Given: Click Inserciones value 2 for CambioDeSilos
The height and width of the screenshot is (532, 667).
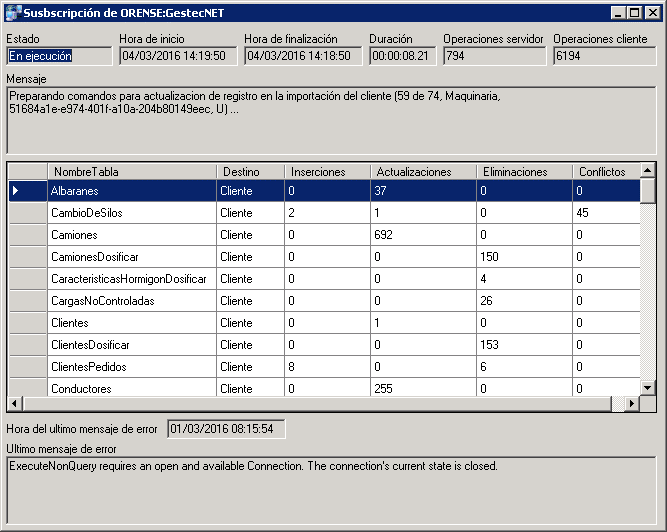Looking at the screenshot, I should (x=328, y=213).
